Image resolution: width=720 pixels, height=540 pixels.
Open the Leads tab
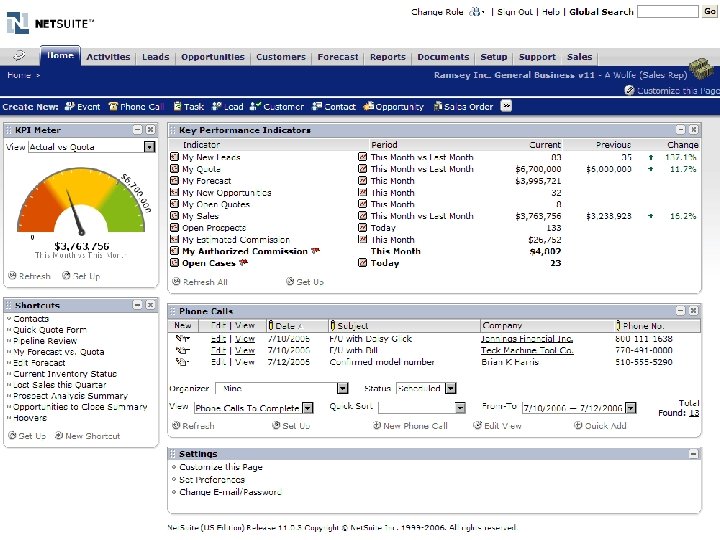156,57
